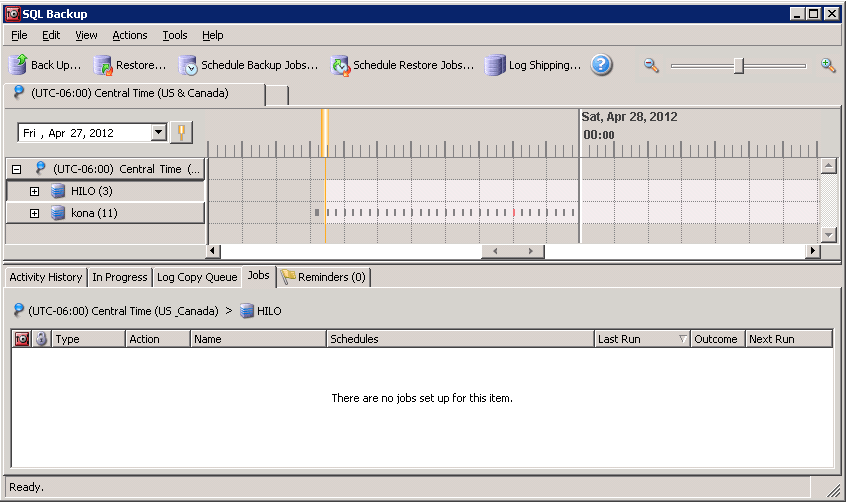
Task: Click the red SQL Backup column header icon
Action: tap(22, 339)
